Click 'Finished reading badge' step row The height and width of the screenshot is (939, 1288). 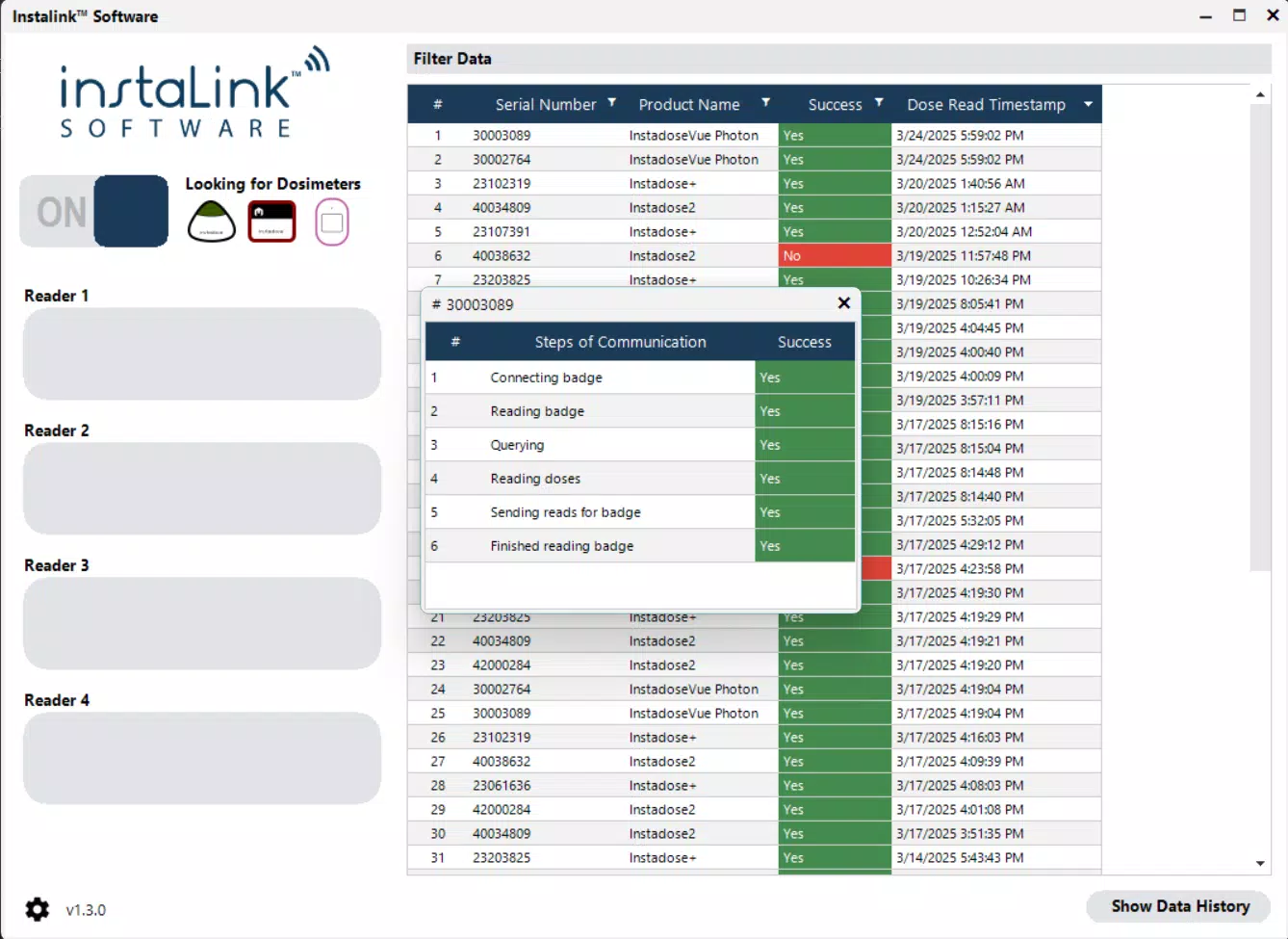640,546
